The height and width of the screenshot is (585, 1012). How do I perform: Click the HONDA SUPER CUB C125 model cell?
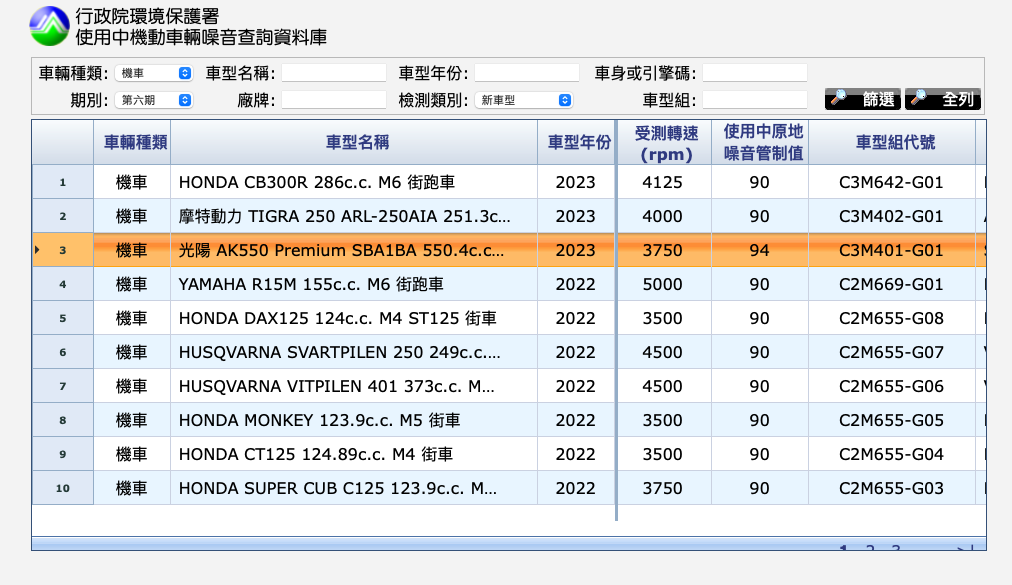pos(354,488)
